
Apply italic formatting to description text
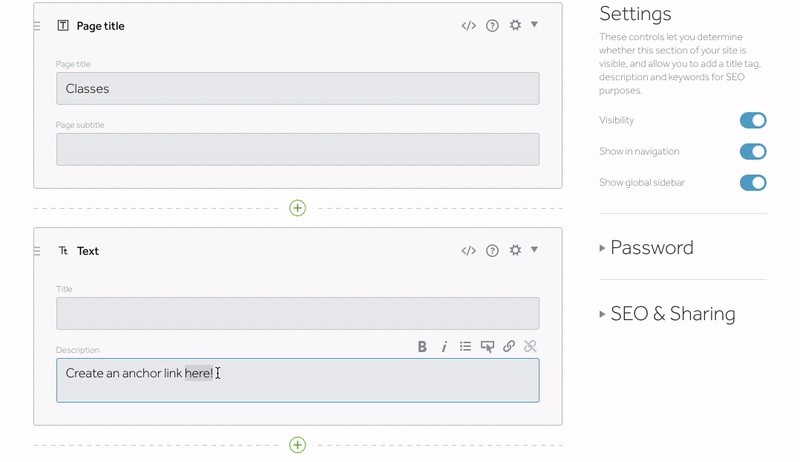click(x=444, y=347)
